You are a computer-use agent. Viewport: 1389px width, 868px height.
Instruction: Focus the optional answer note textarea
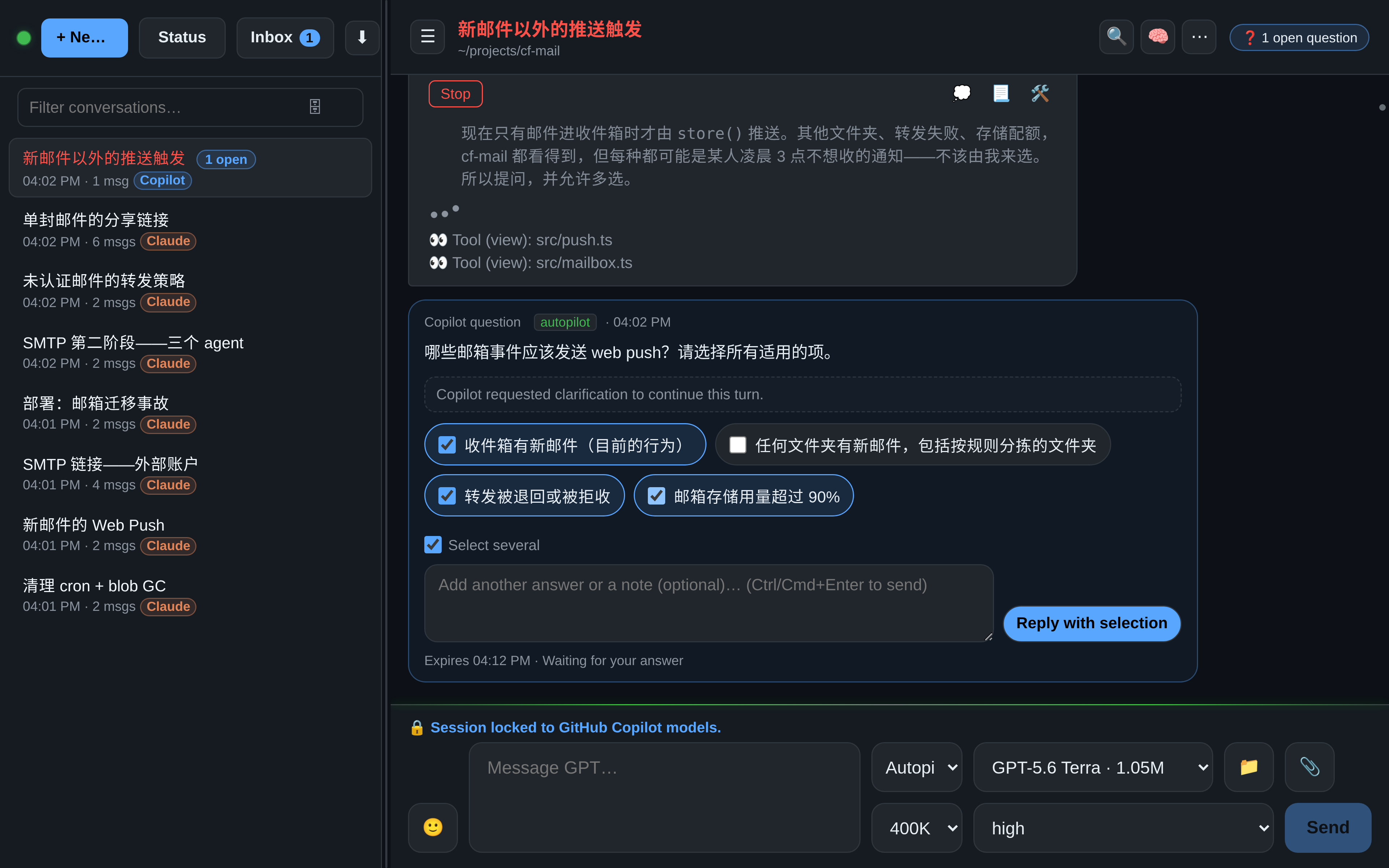coord(708,603)
